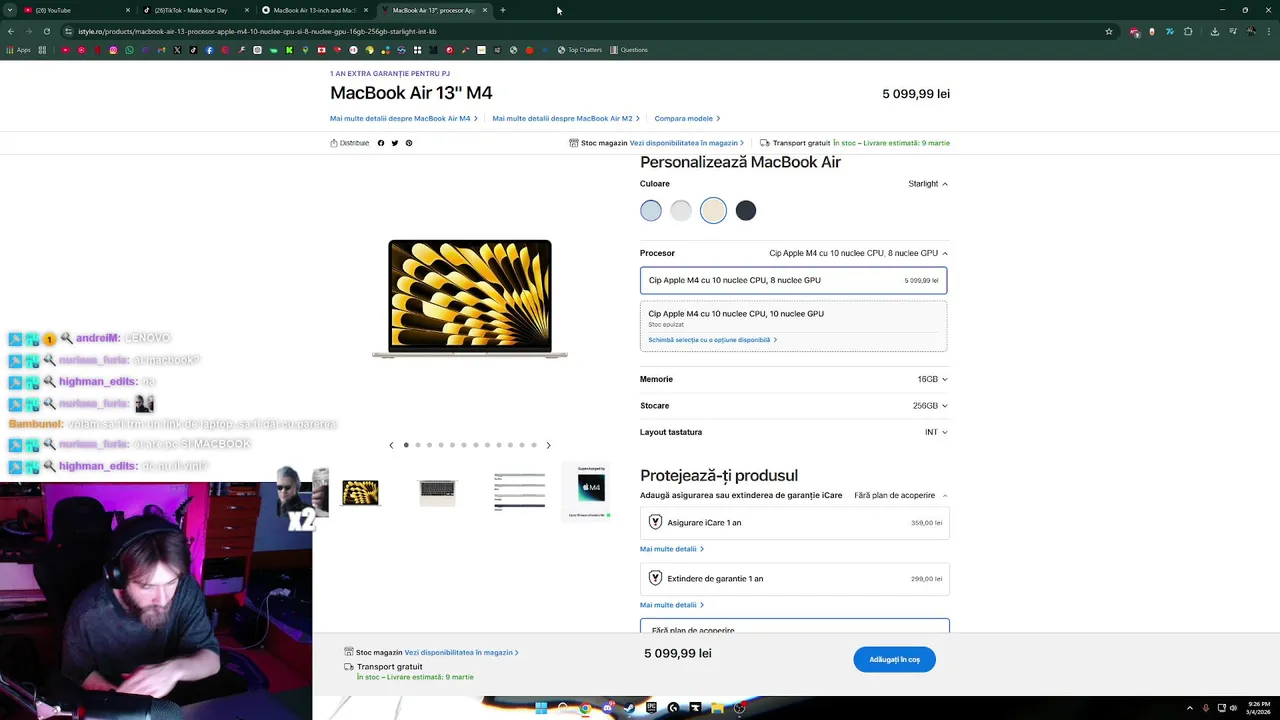Expand Layout tastatura INT dropdown

(x=794, y=432)
